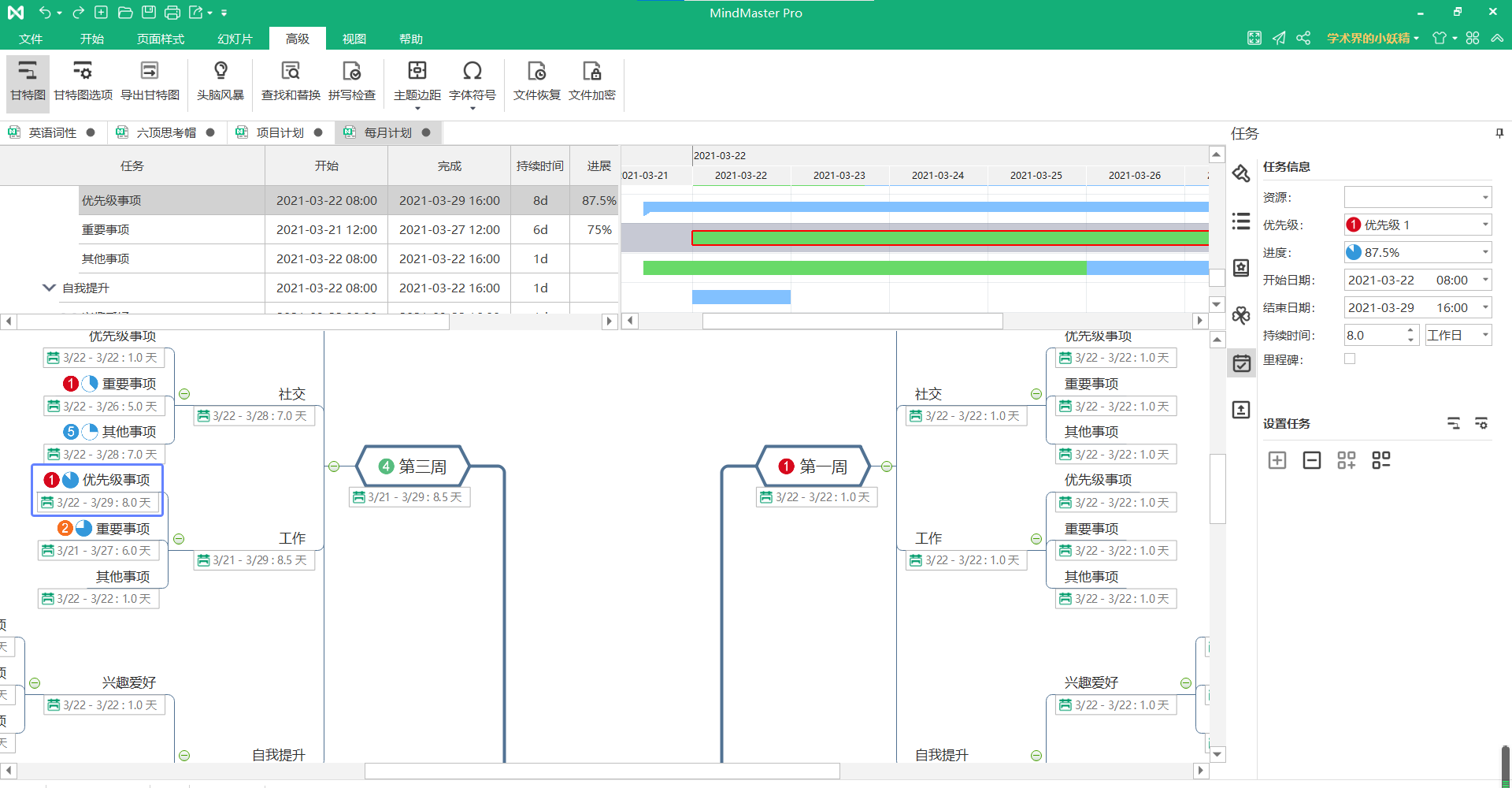Select the 第一周 topic node
Image resolution: width=1512 pixels, height=788 pixels.
point(813,466)
